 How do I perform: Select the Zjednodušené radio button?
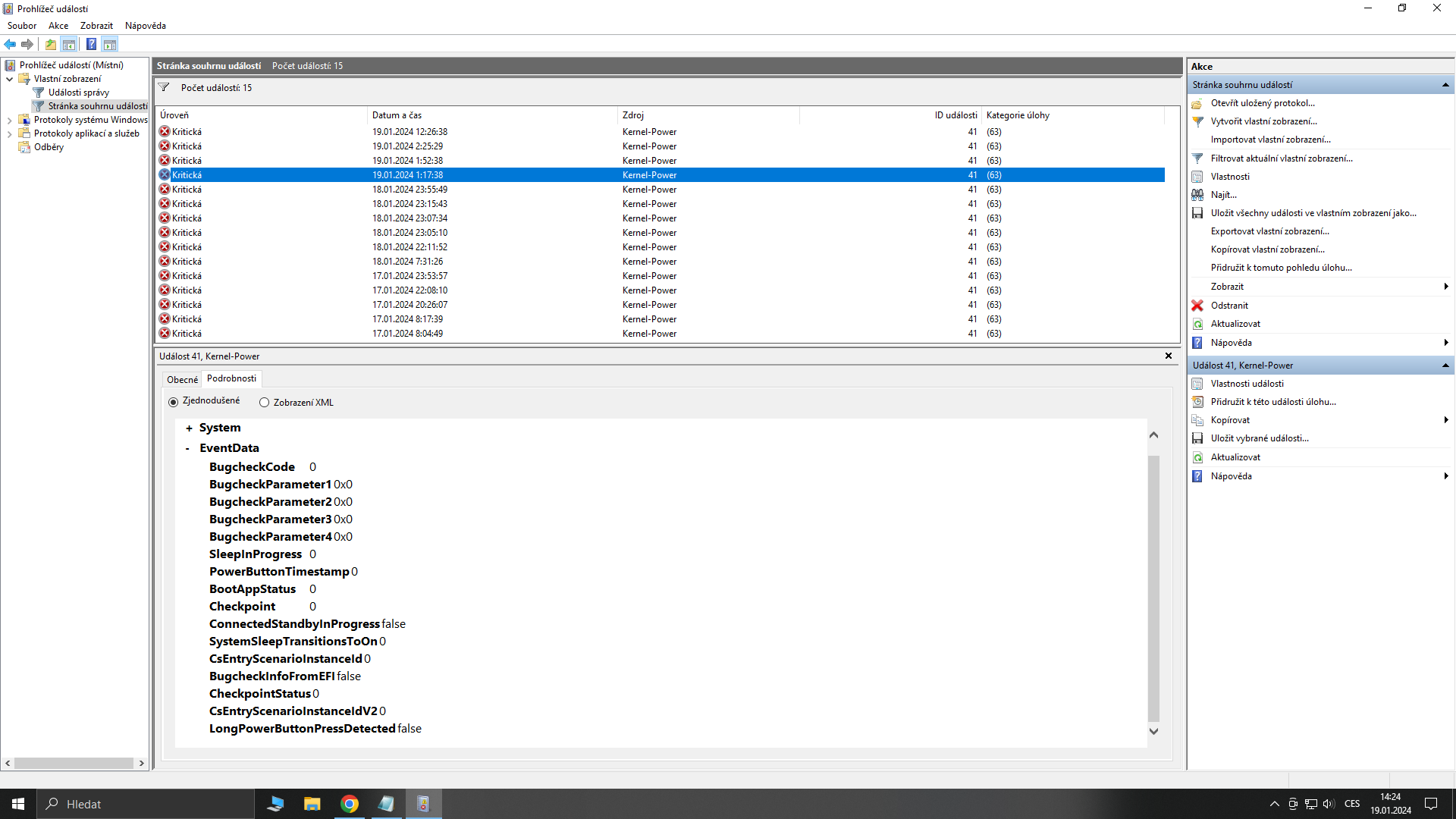[174, 402]
